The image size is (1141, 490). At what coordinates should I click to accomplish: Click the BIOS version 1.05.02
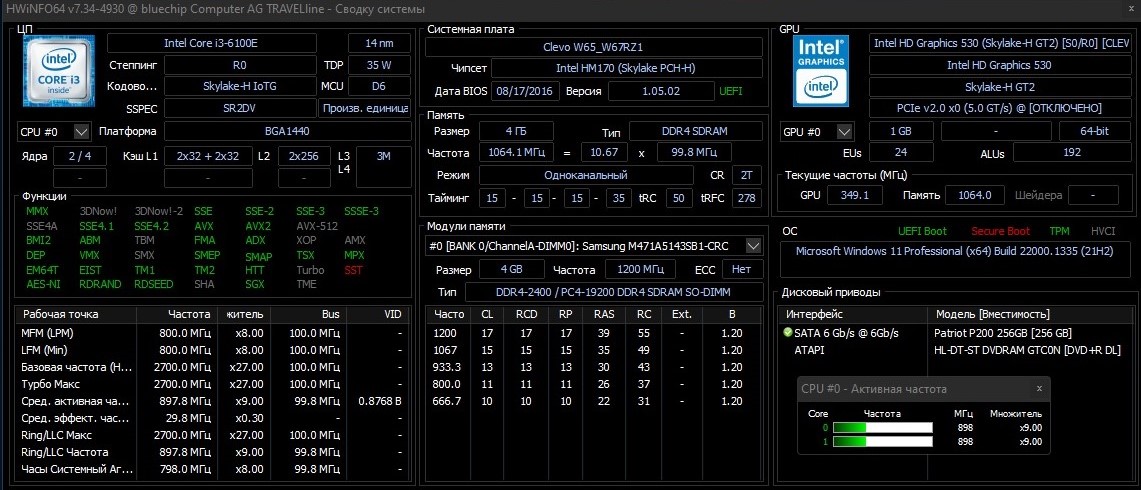[x=661, y=91]
